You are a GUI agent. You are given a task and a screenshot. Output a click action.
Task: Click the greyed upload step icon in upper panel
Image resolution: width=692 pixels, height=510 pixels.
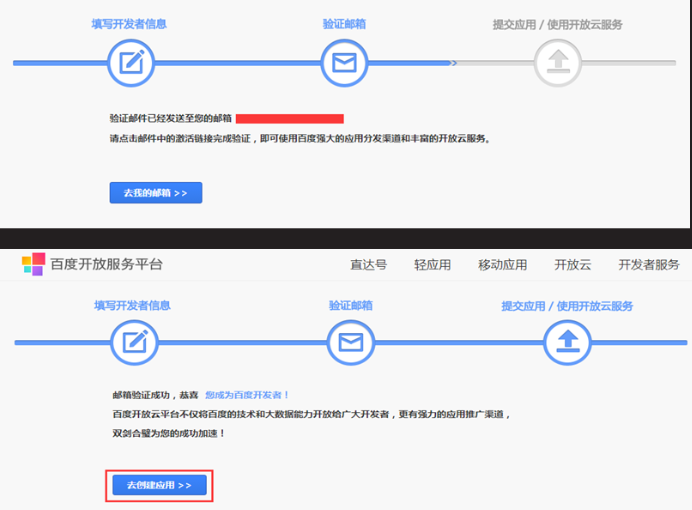558,63
